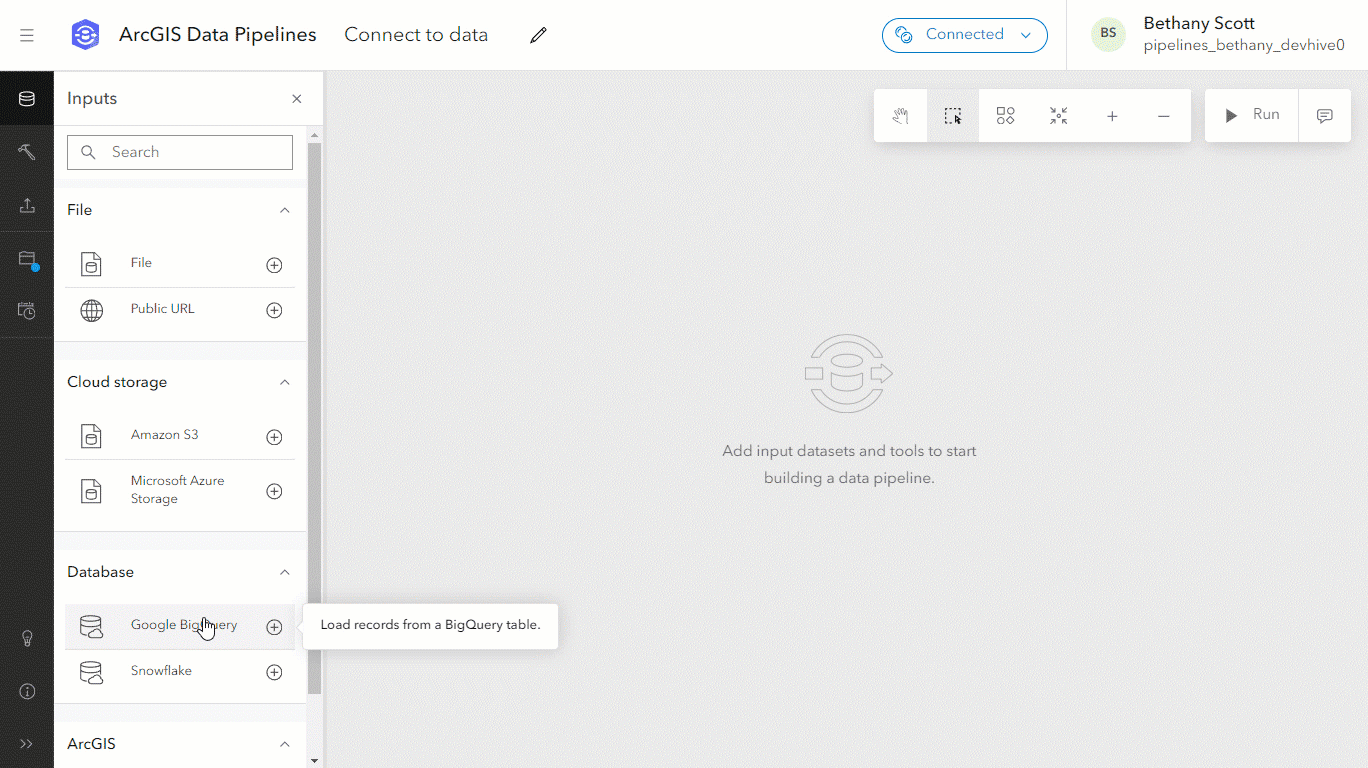Add a File input with plus icon
The image size is (1368, 768).
274,265
